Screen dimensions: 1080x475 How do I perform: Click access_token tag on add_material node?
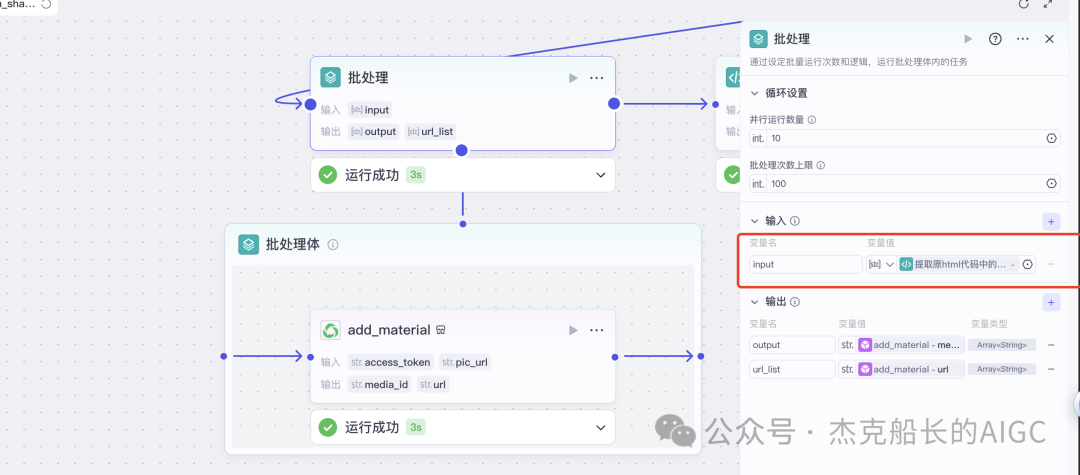point(391,362)
